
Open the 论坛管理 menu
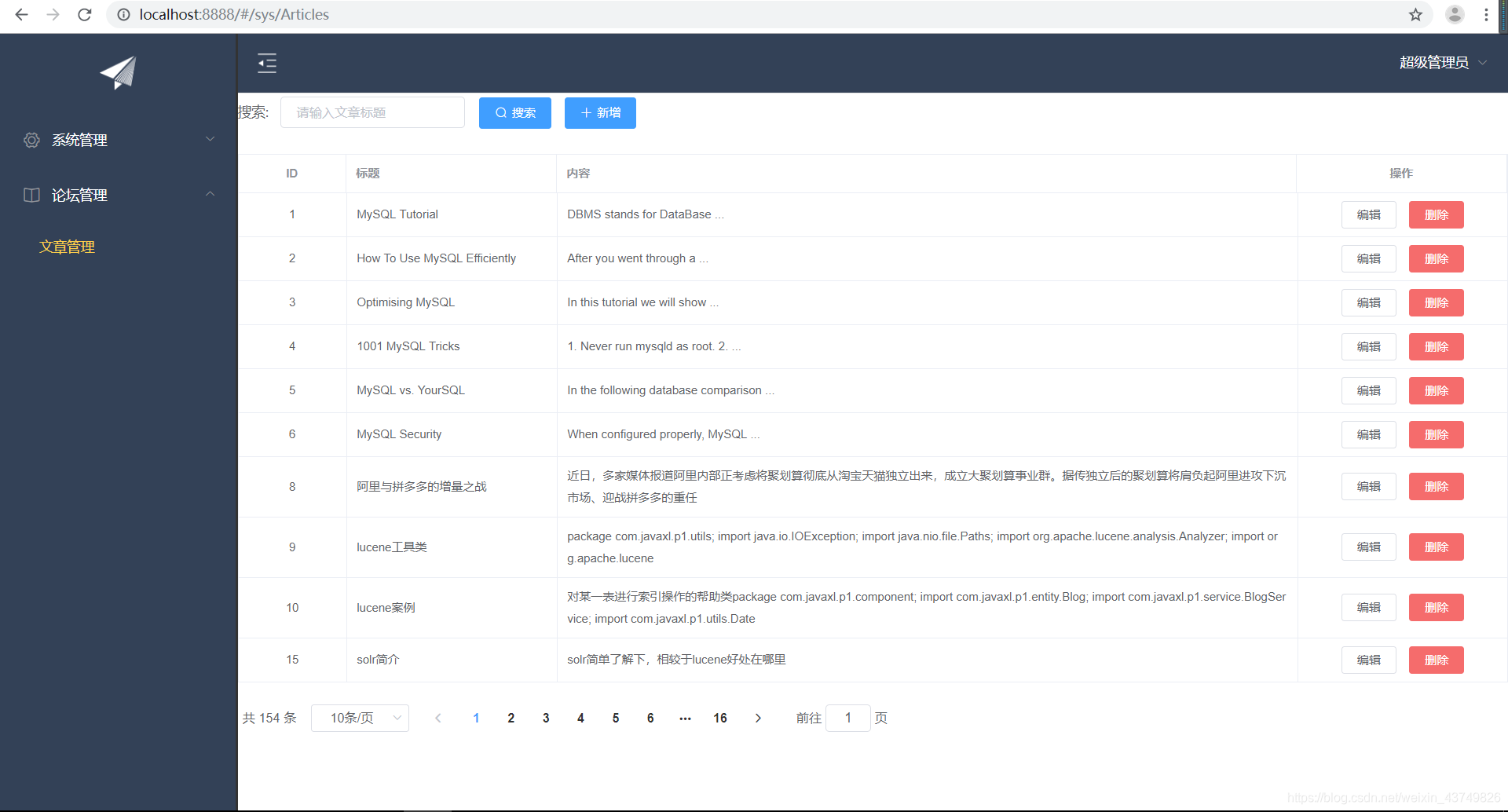pos(119,195)
